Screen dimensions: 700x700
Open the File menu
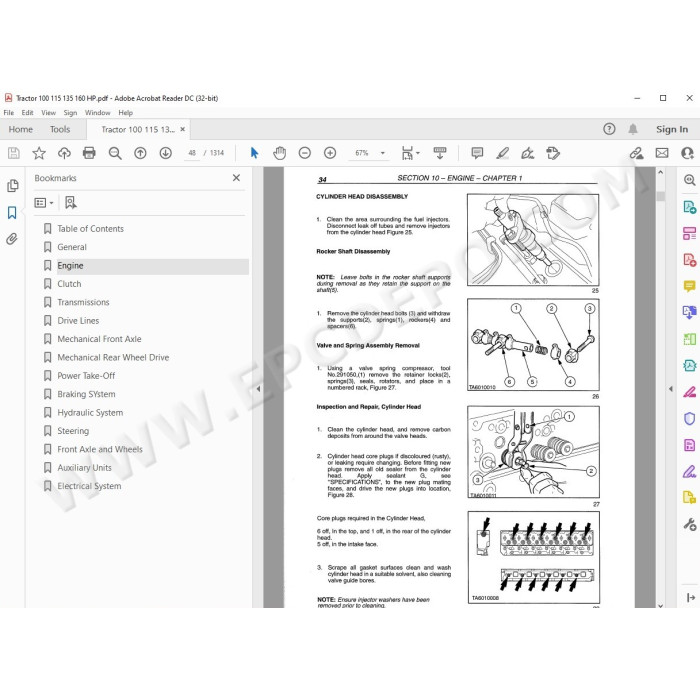tap(8, 113)
